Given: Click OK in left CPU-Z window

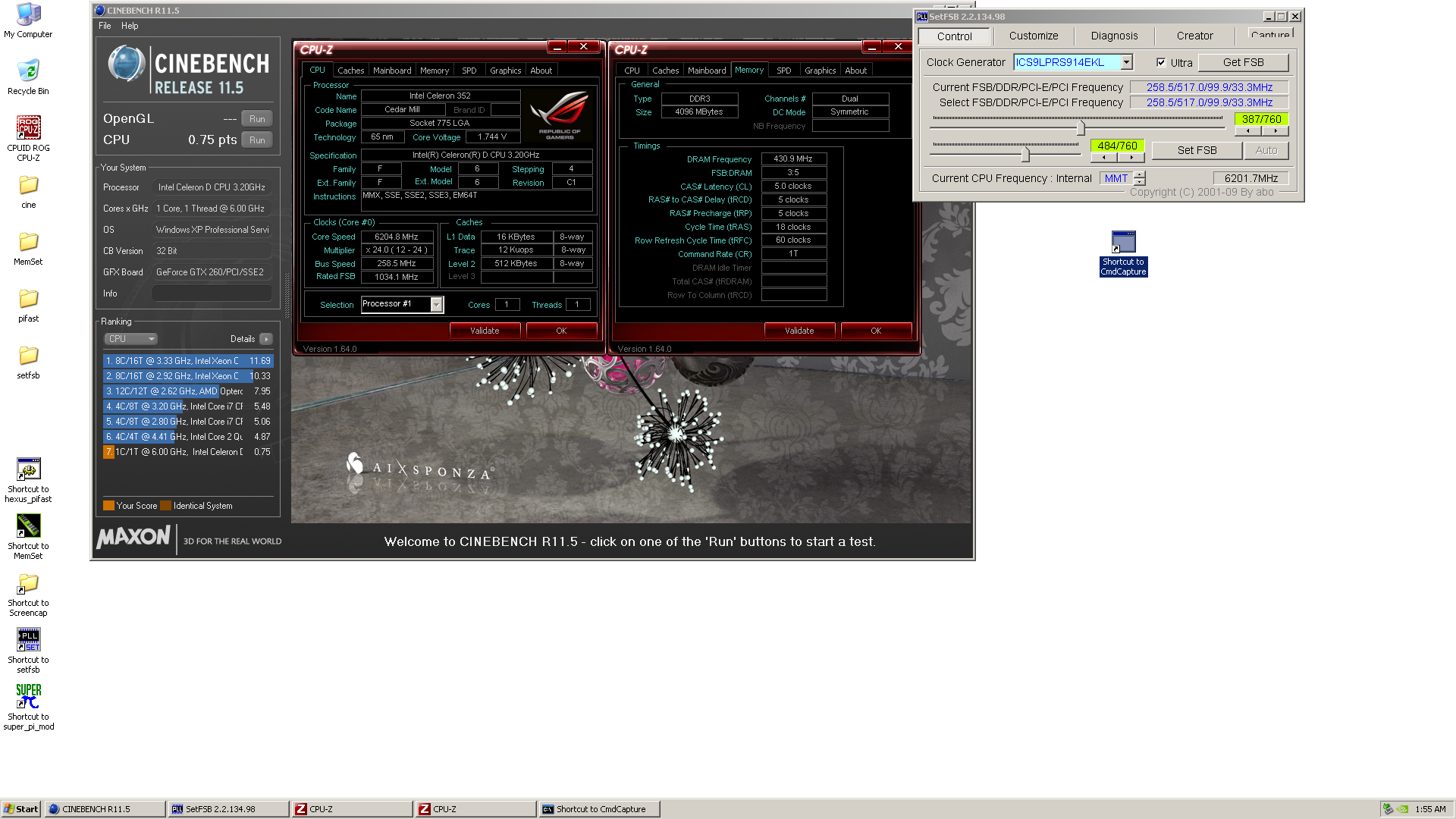Looking at the screenshot, I should [x=561, y=331].
